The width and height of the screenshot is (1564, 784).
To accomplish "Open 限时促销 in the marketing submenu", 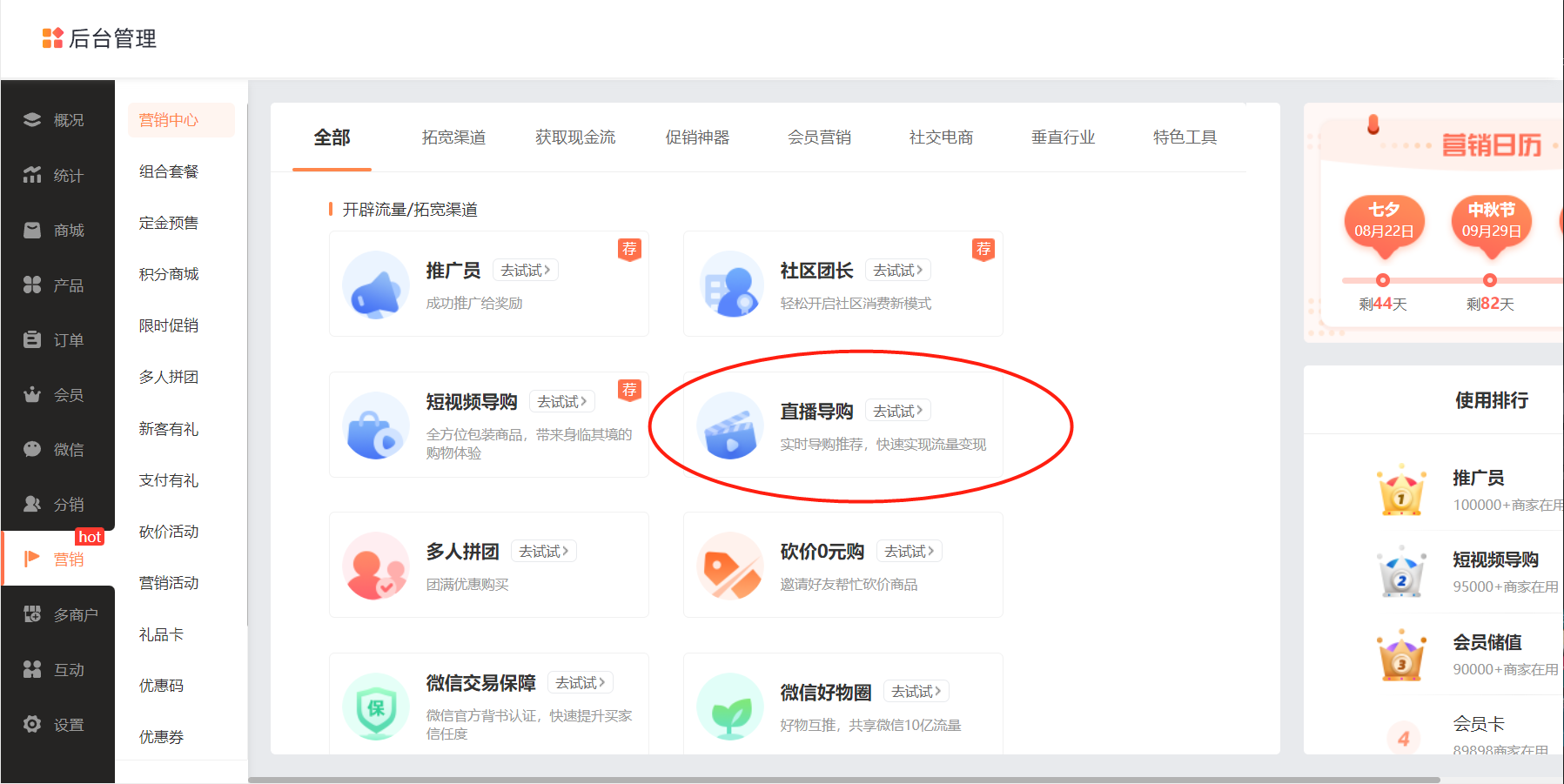I will (169, 325).
